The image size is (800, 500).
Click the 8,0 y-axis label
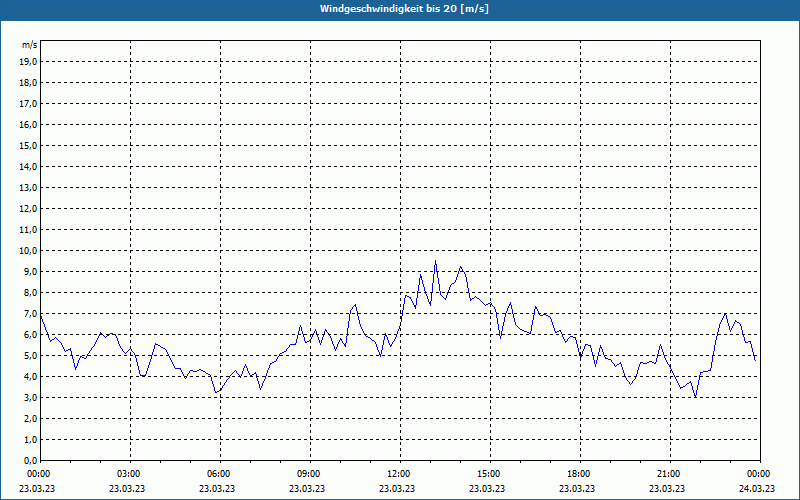click(30, 292)
